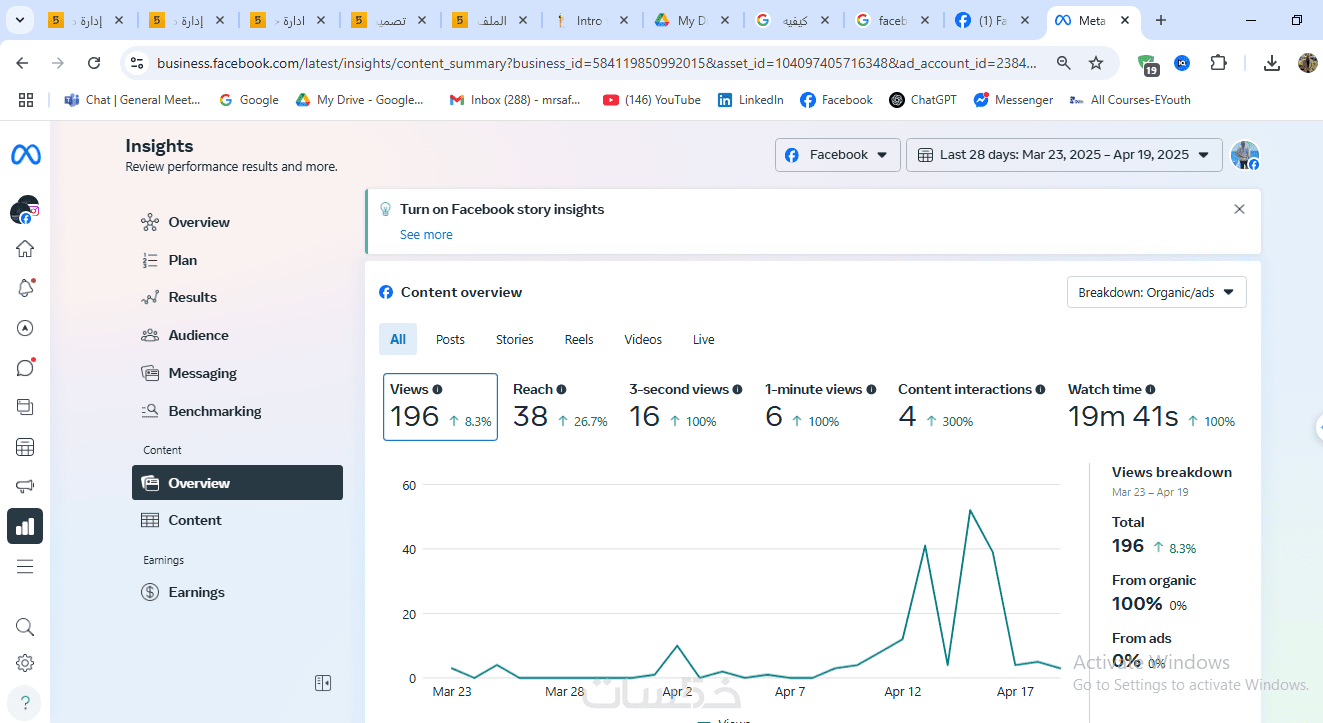This screenshot has height=723, width=1323.
Task: Switch to the Videos tab
Action: coord(643,340)
